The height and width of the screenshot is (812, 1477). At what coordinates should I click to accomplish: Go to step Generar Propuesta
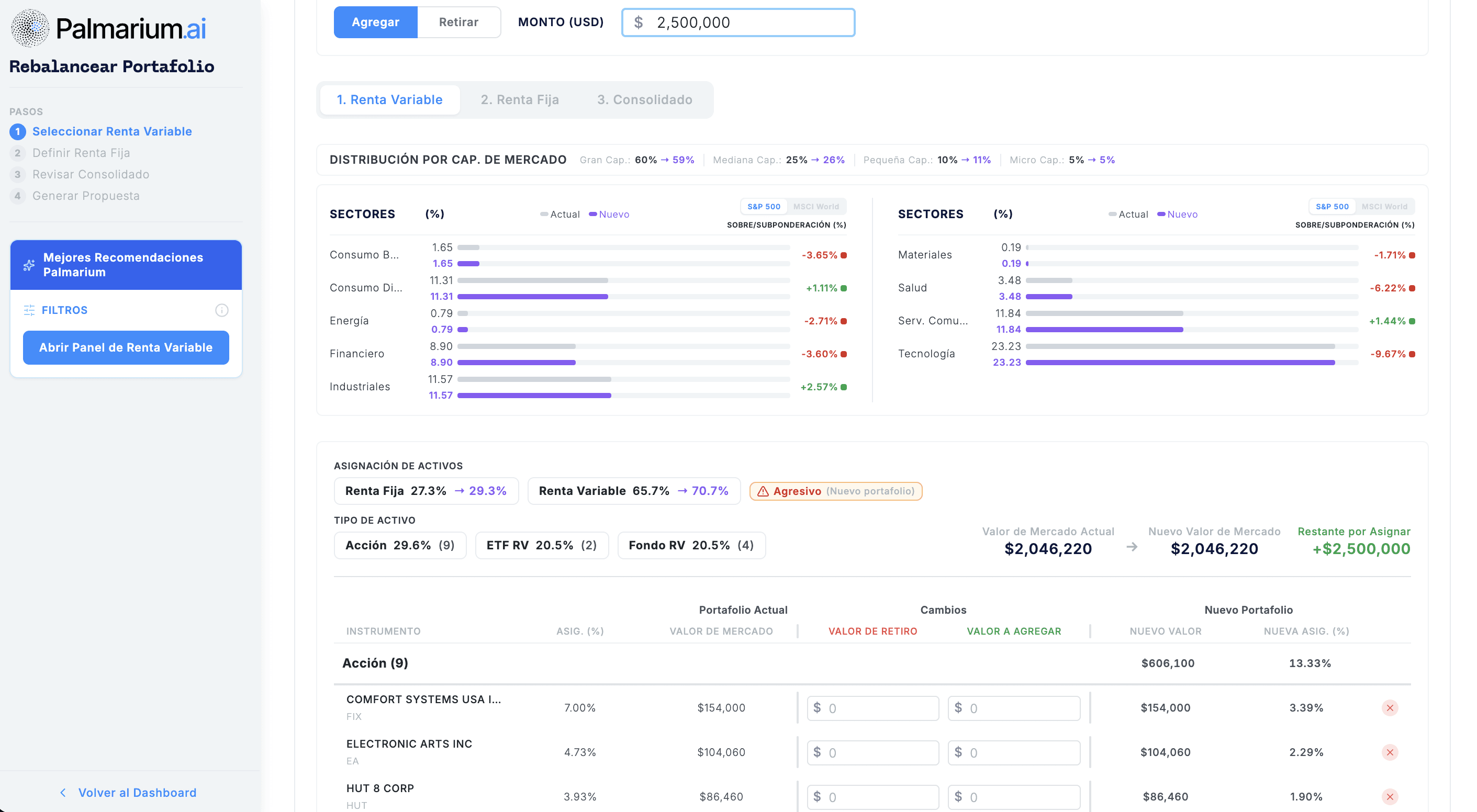pos(86,196)
